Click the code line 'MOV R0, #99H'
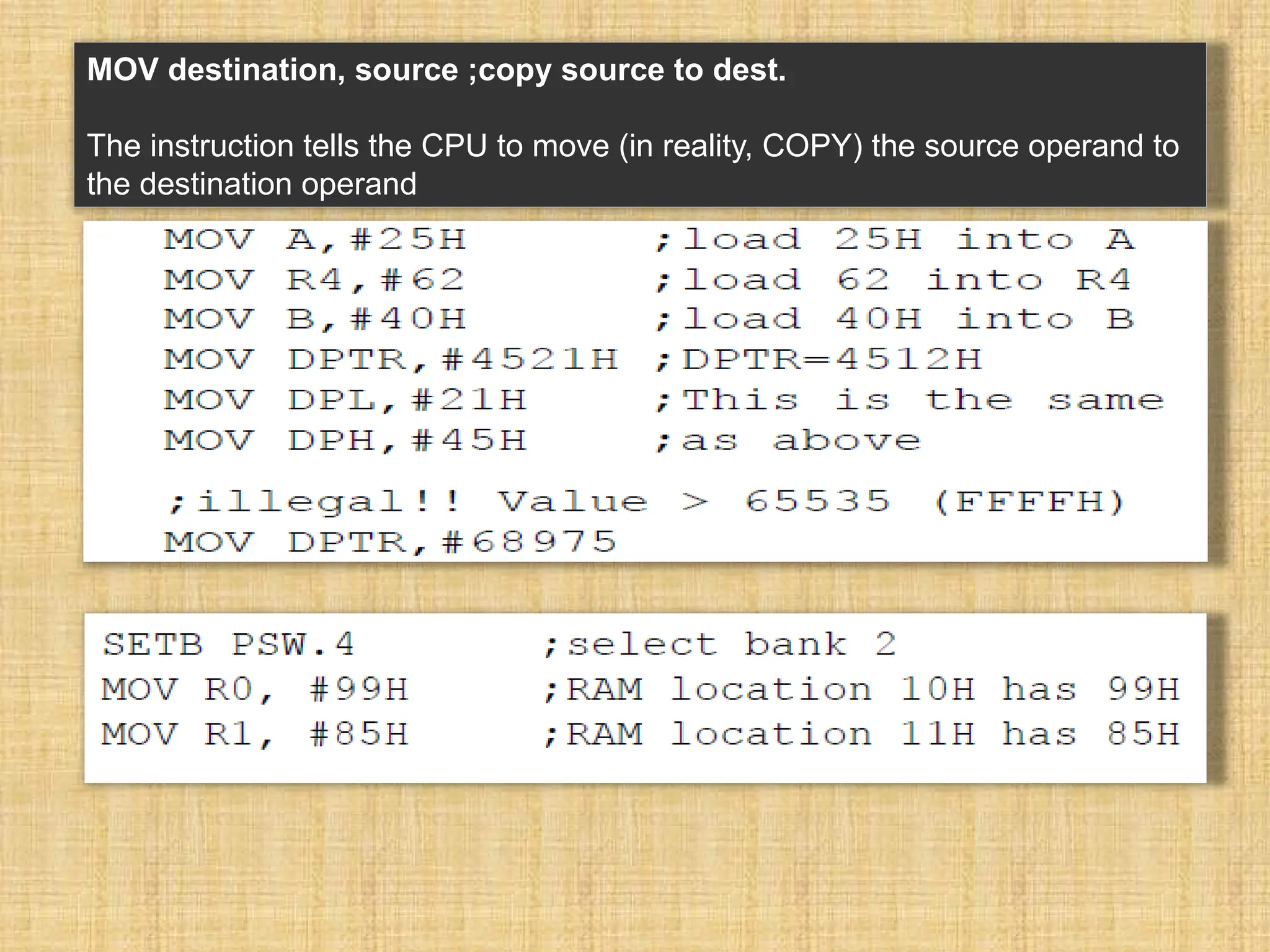1270x952 pixels. [x=255, y=690]
